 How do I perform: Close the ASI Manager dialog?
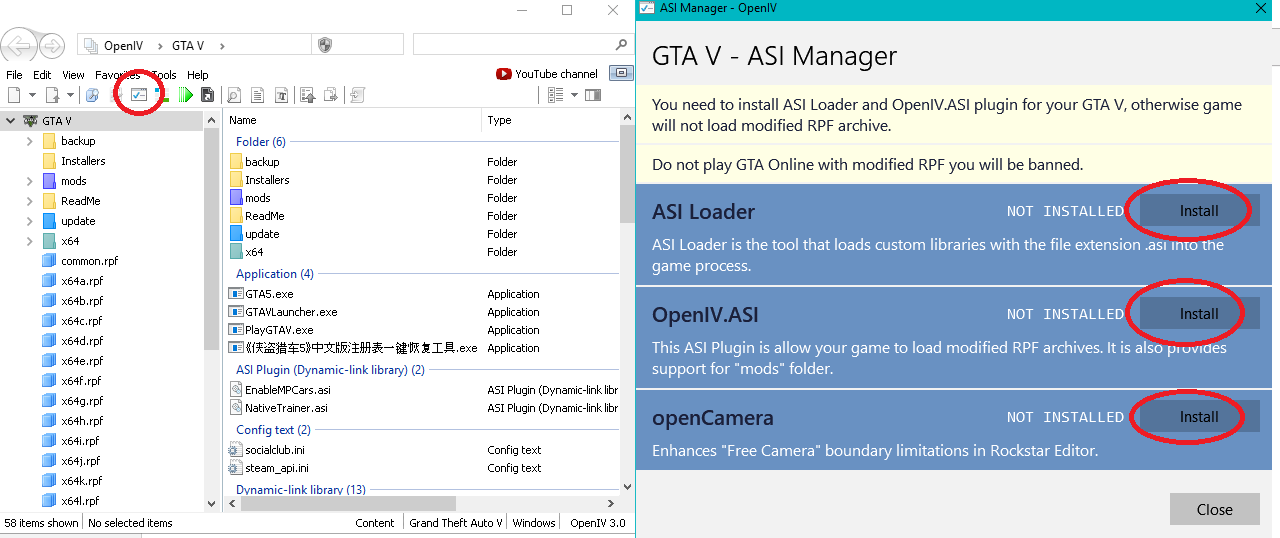(x=1214, y=509)
